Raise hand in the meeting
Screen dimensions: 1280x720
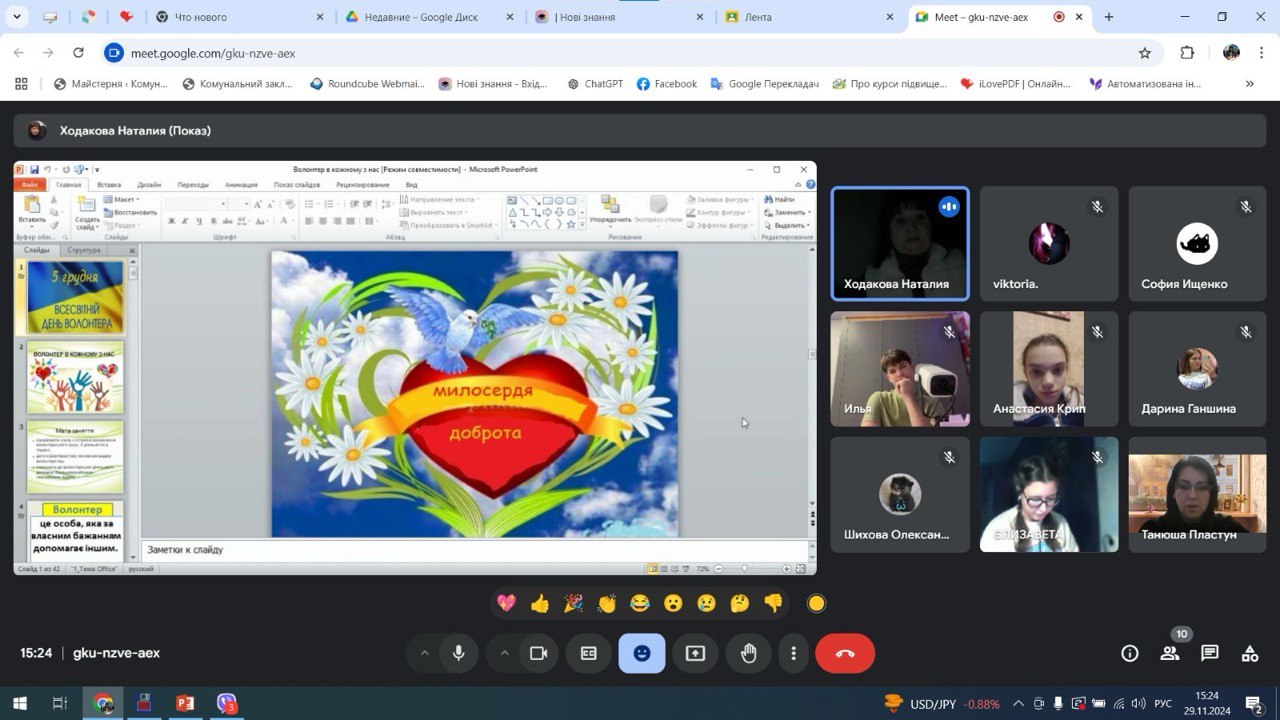click(x=748, y=653)
